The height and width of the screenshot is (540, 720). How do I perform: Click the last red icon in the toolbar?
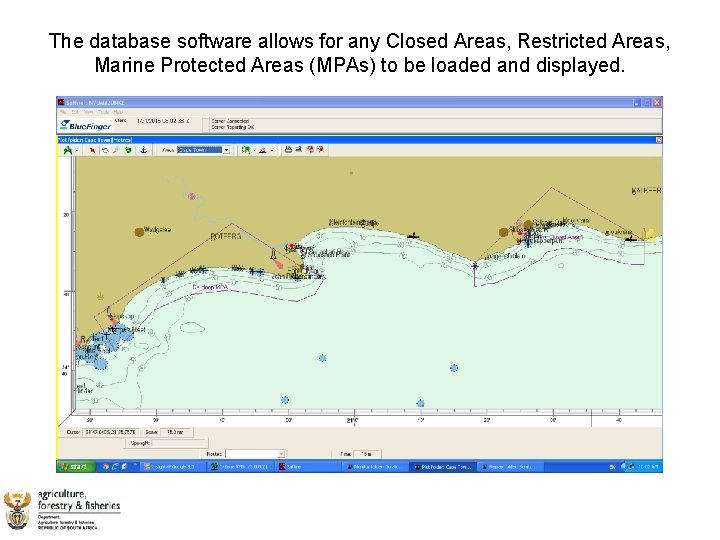click(320, 149)
